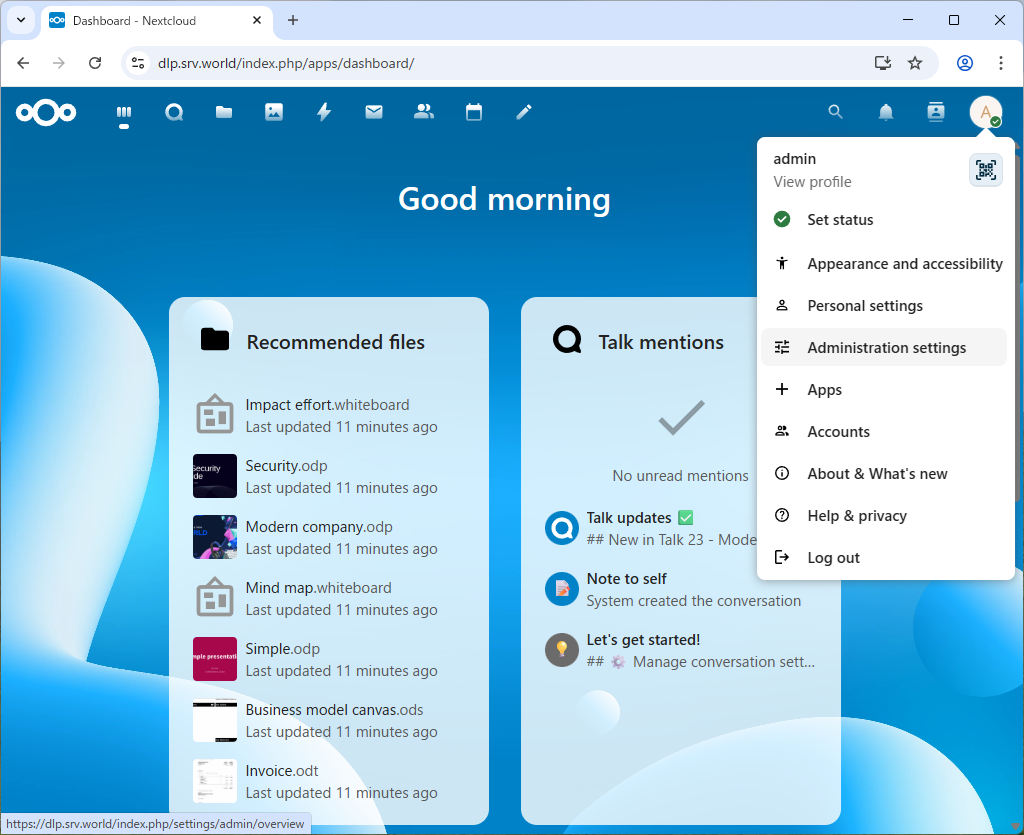Open Note to self conversation

tap(681, 590)
